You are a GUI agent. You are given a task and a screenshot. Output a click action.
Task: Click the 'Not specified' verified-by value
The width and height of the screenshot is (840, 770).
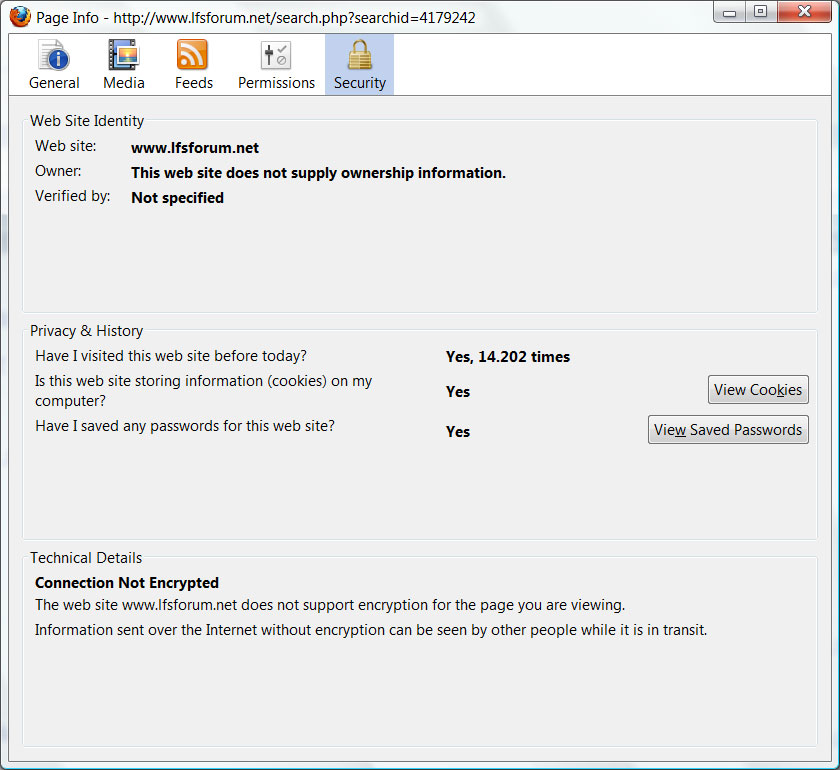click(x=177, y=198)
